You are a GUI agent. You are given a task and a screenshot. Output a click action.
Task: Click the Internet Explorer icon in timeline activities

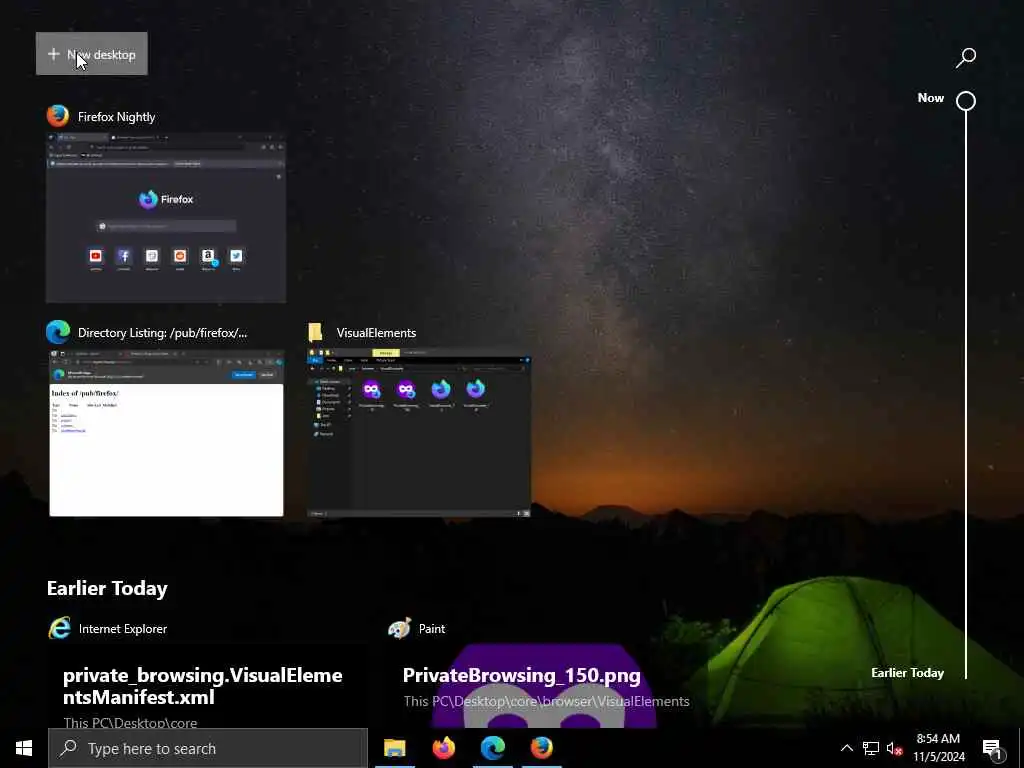point(59,628)
